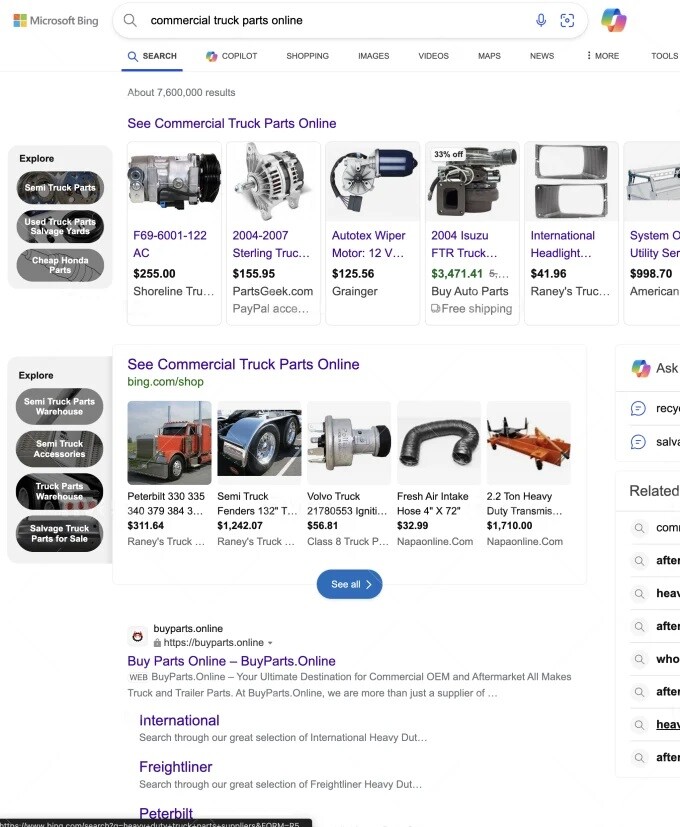
Task: Click the Microsoft Bing logo
Action: tap(56, 21)
